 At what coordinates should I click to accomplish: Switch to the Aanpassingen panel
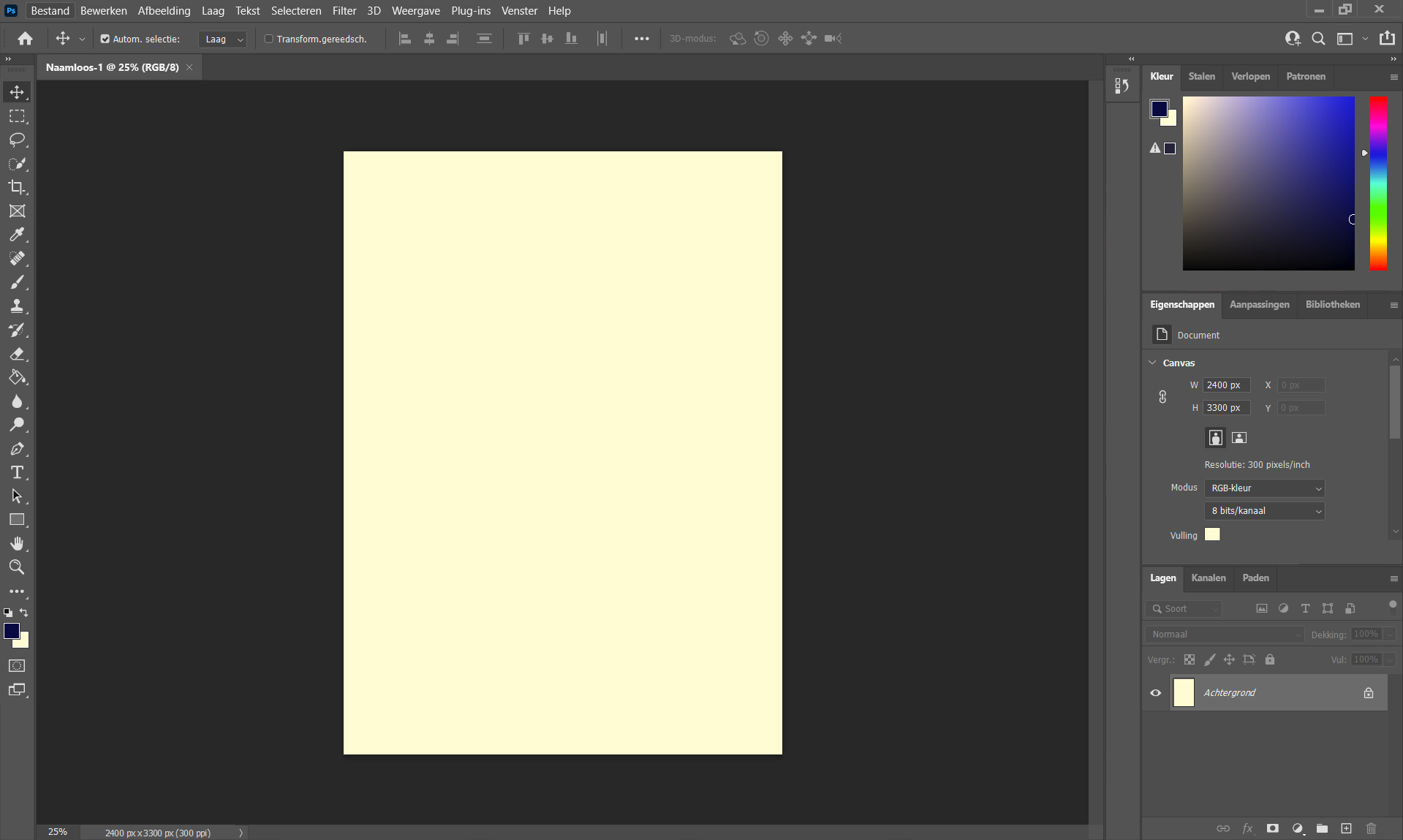coord(1259,305)
